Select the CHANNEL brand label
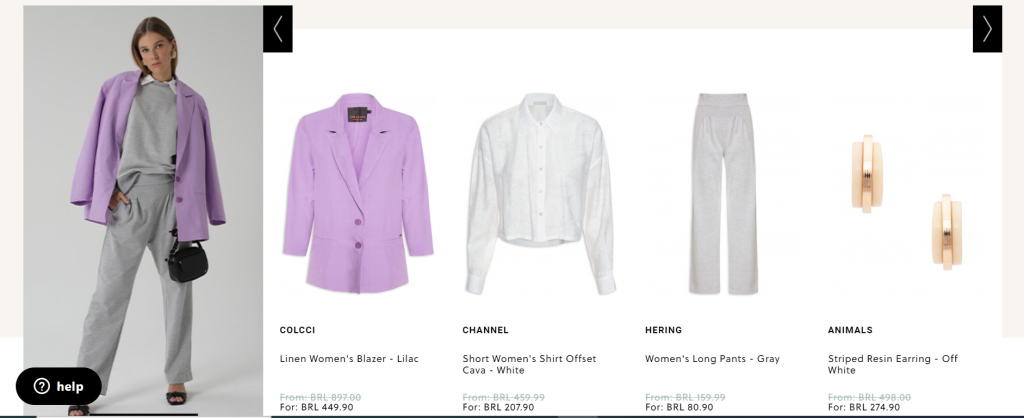Viewport: 1024px width, 418px height. click(x=485, y=330)
